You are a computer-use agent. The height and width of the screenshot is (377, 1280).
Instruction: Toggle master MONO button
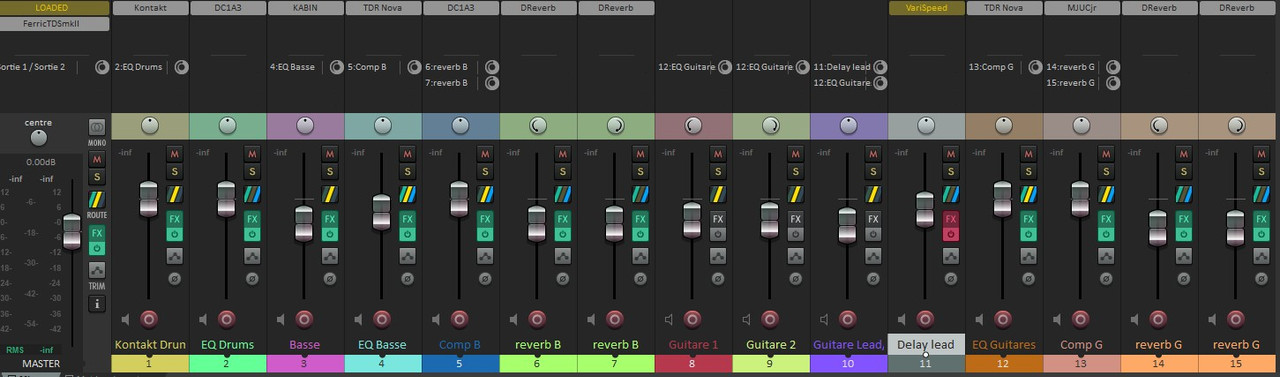pyautogui.click(x=97, y=127)
